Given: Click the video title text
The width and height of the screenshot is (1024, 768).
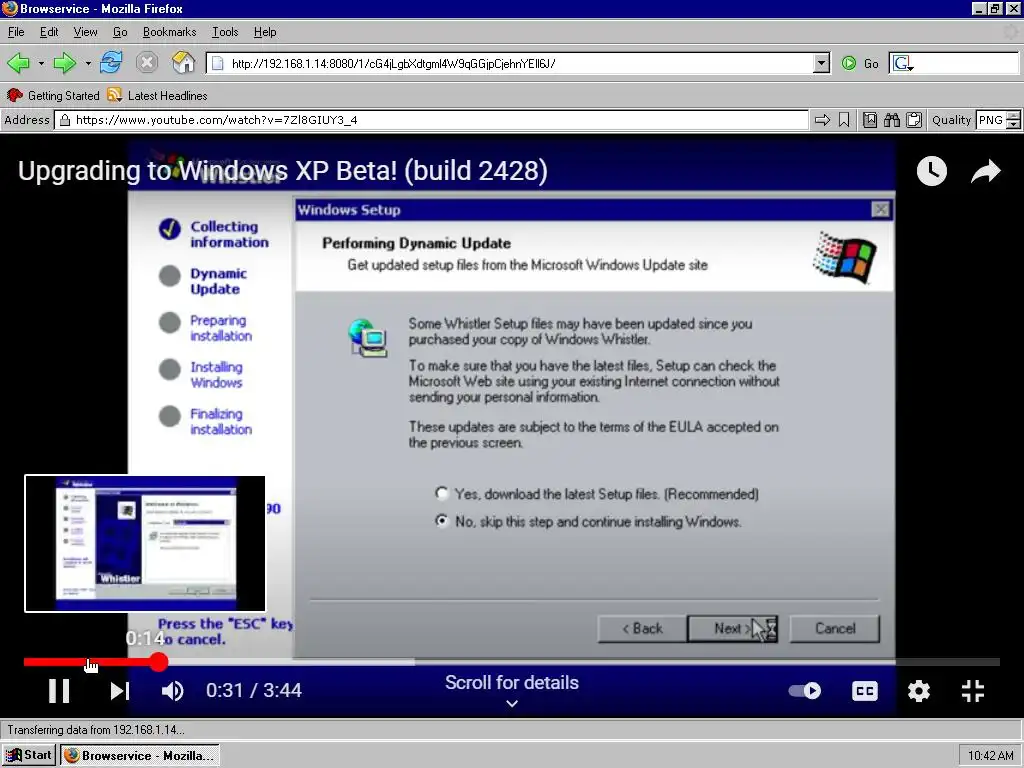Looking at the screenshot, I should (x=282, y=170).
